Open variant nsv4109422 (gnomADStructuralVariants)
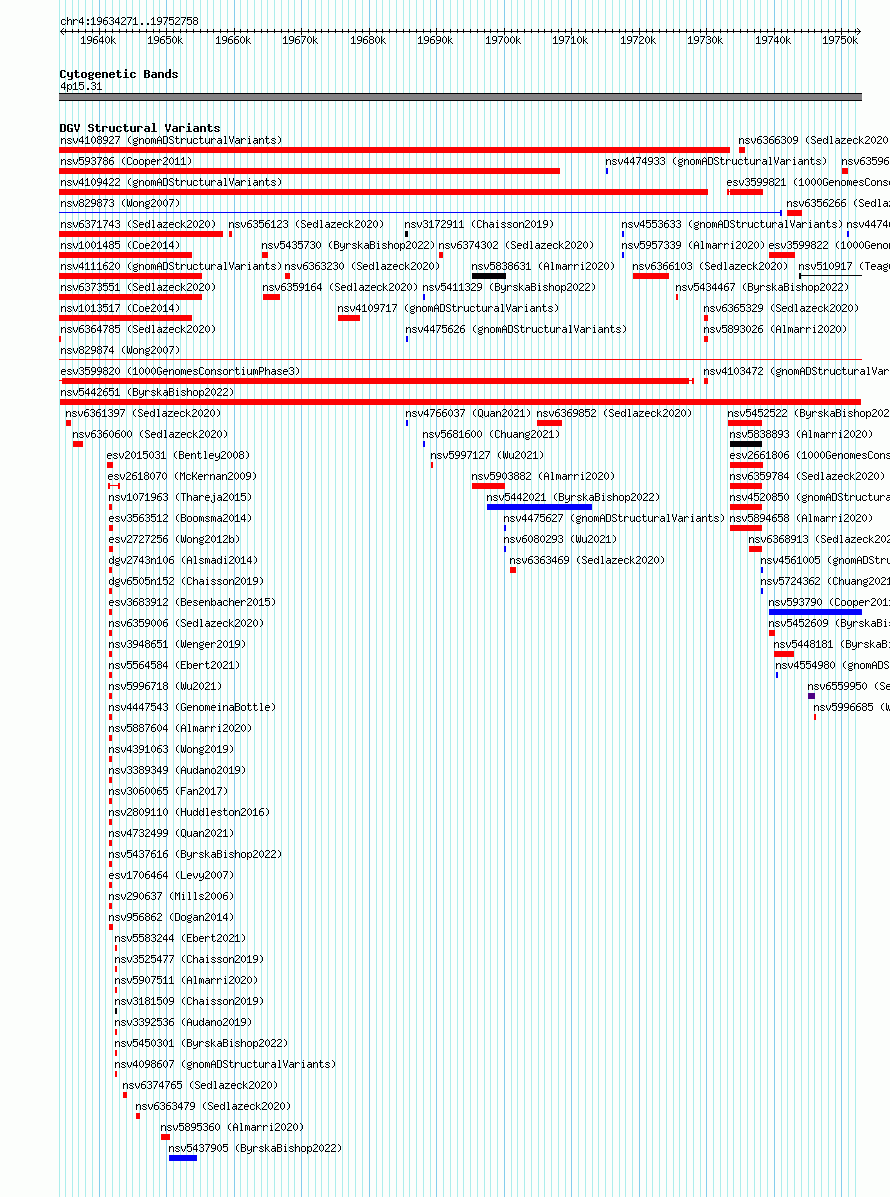This screenshot has height=1197, width=890. (x=171, y=182)
